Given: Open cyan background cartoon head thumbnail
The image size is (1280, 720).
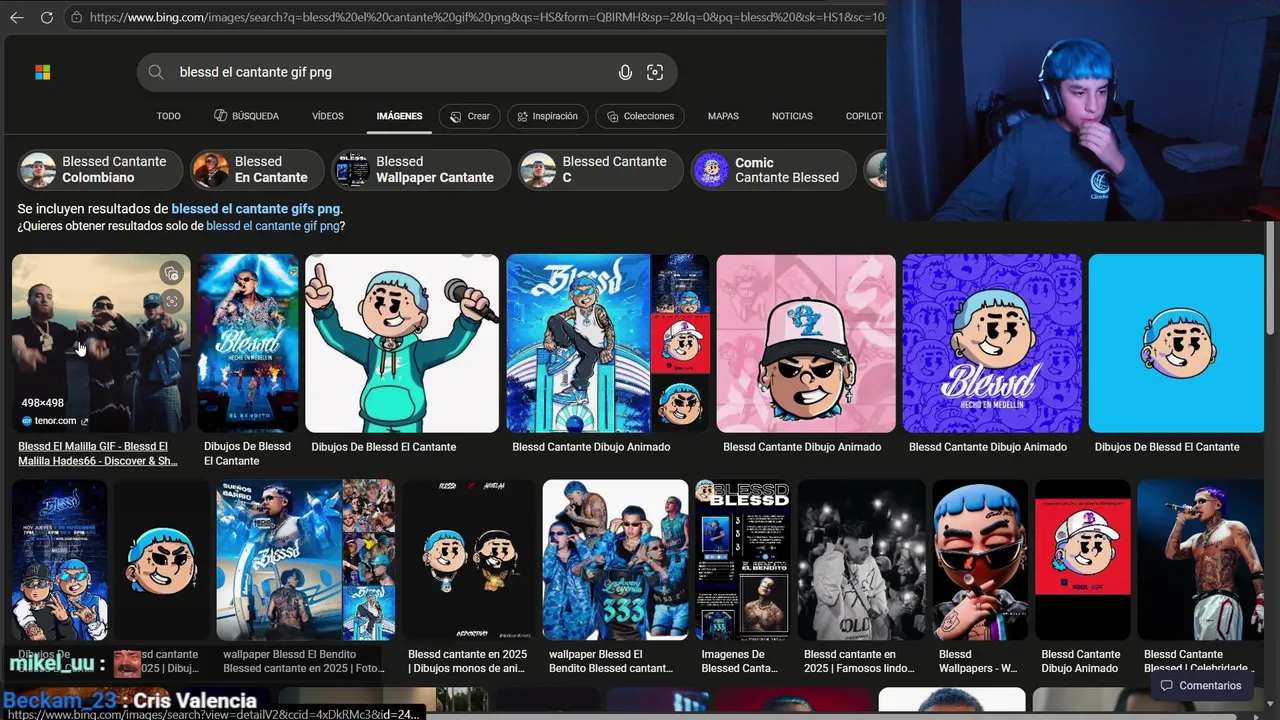Looking at the screenshot, I should click(1176, 343).
